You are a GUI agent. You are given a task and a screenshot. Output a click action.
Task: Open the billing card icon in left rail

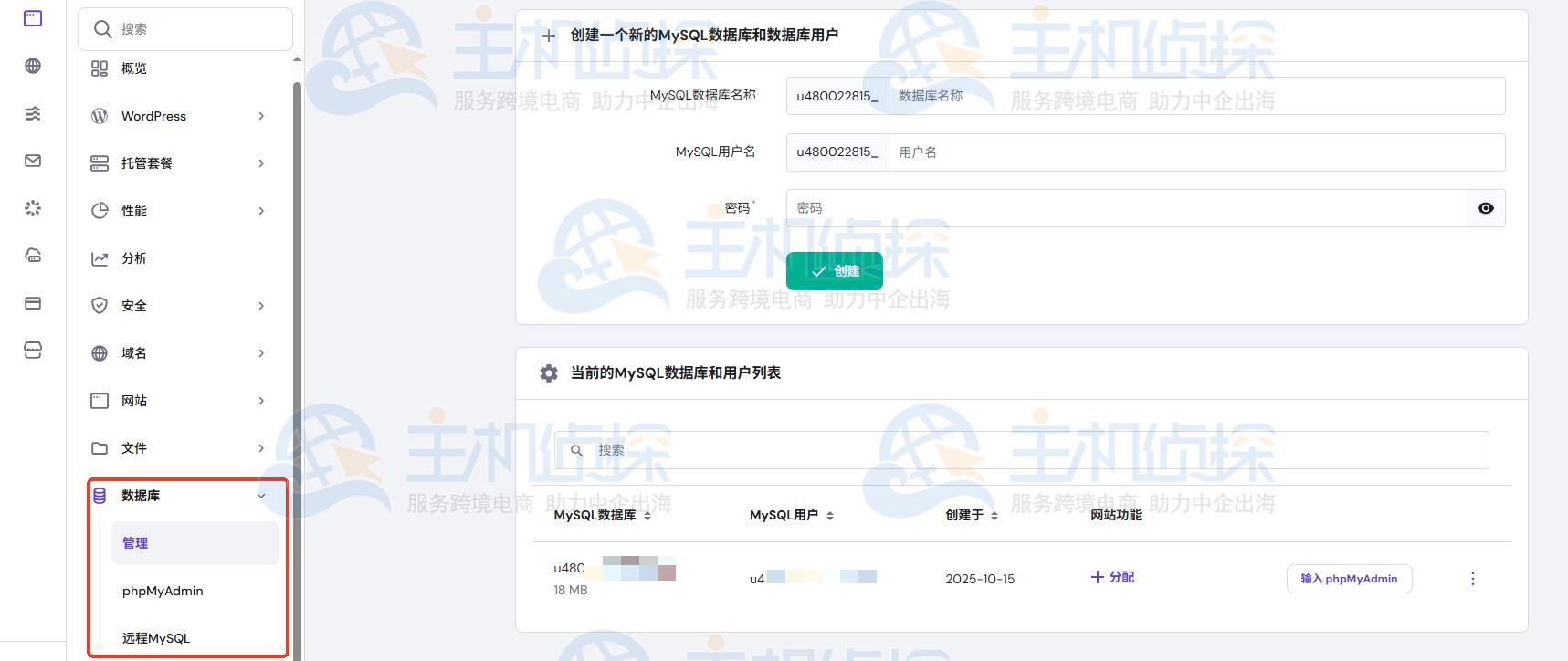pyautogui.click(x=33, y=303)
